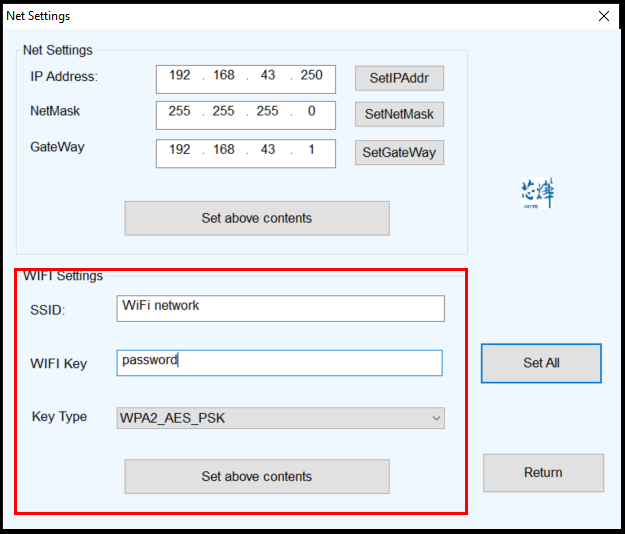Focus the SSID text field
The width and height of the screenshot is (625, 534).
pyautogui.click(x=280, y=307)
